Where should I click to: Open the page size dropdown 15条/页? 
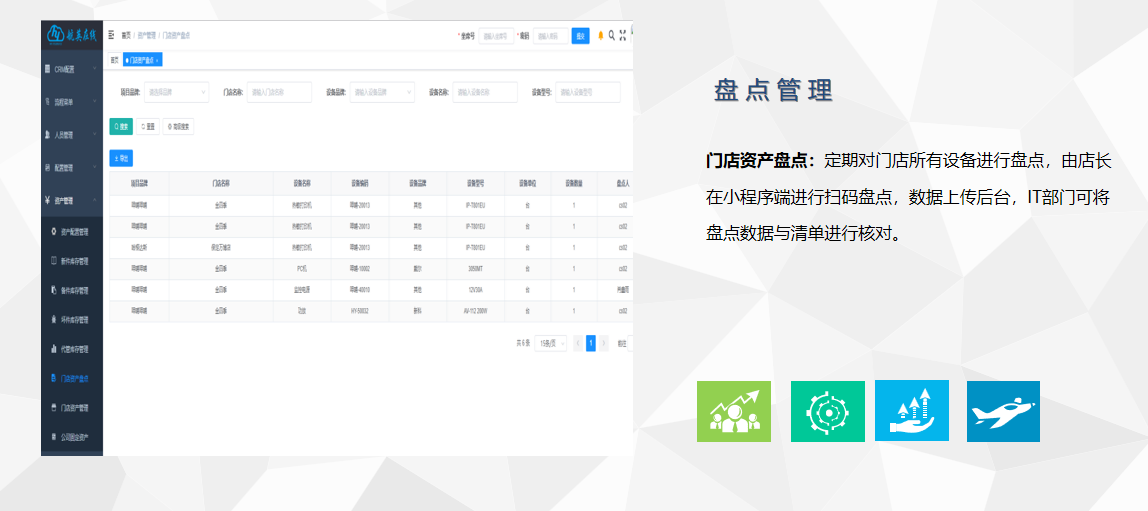coord(550,343)
